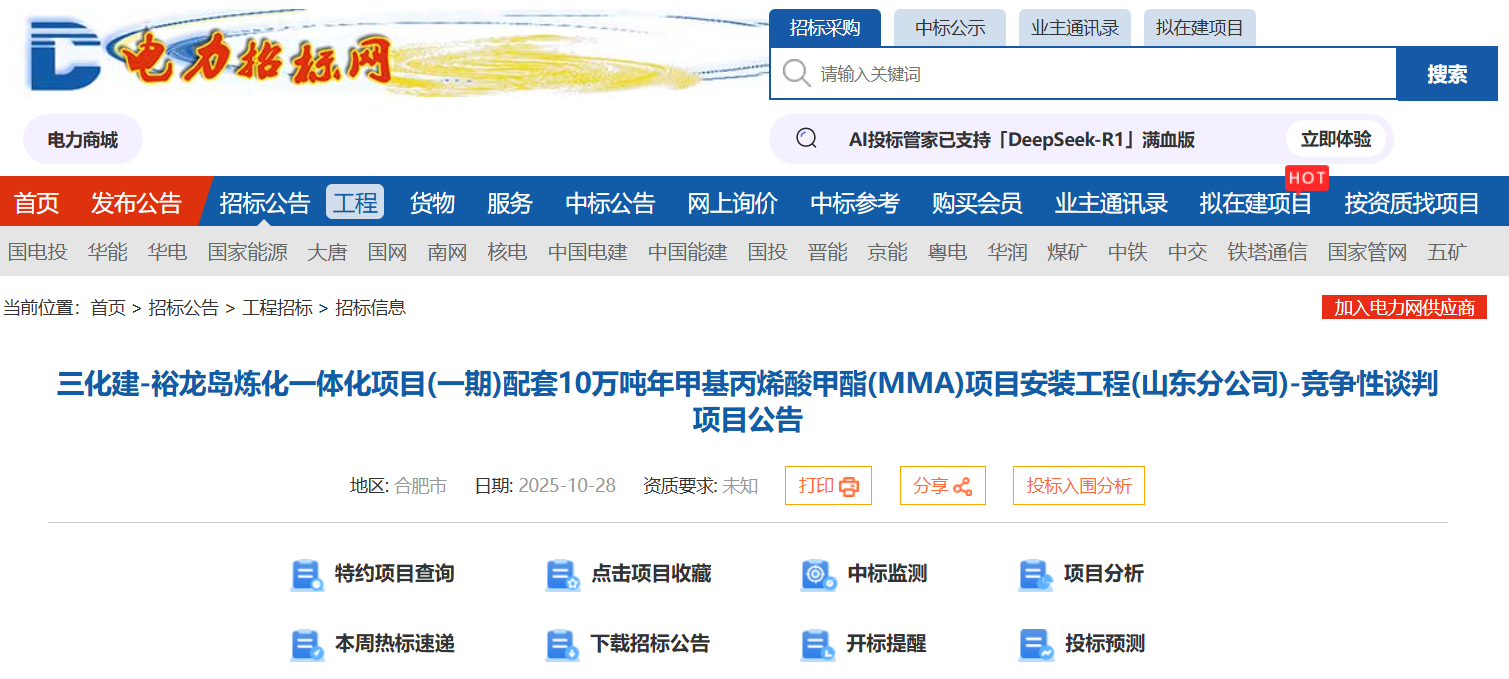Click the magnifier icon in the search bar

[x=795, y=72]
